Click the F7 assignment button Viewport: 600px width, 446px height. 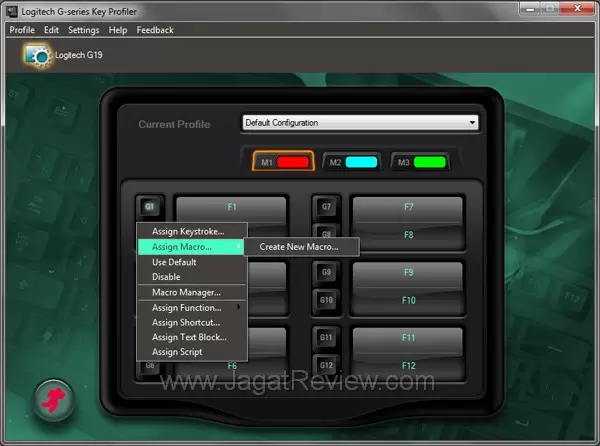408,209
